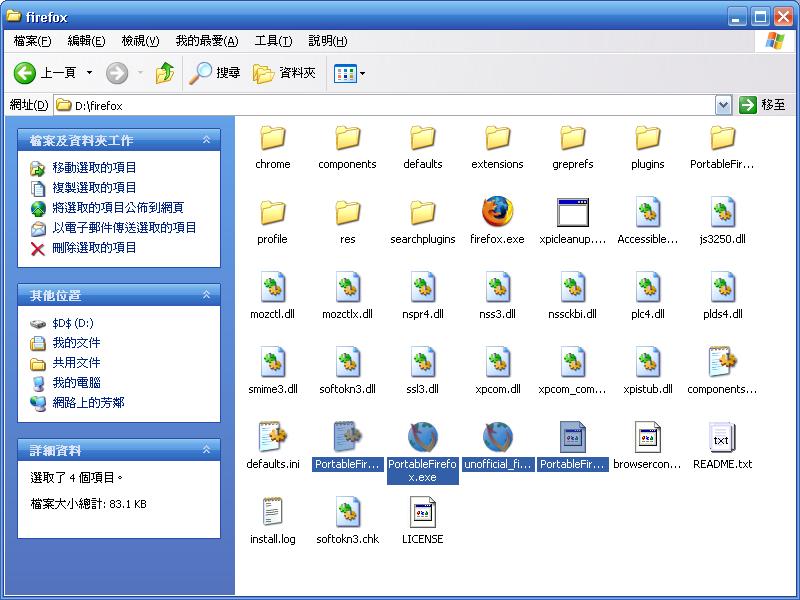Collapse the 其他位置 panel
Viewport: 800px width, 600px height.
(206, 295)
